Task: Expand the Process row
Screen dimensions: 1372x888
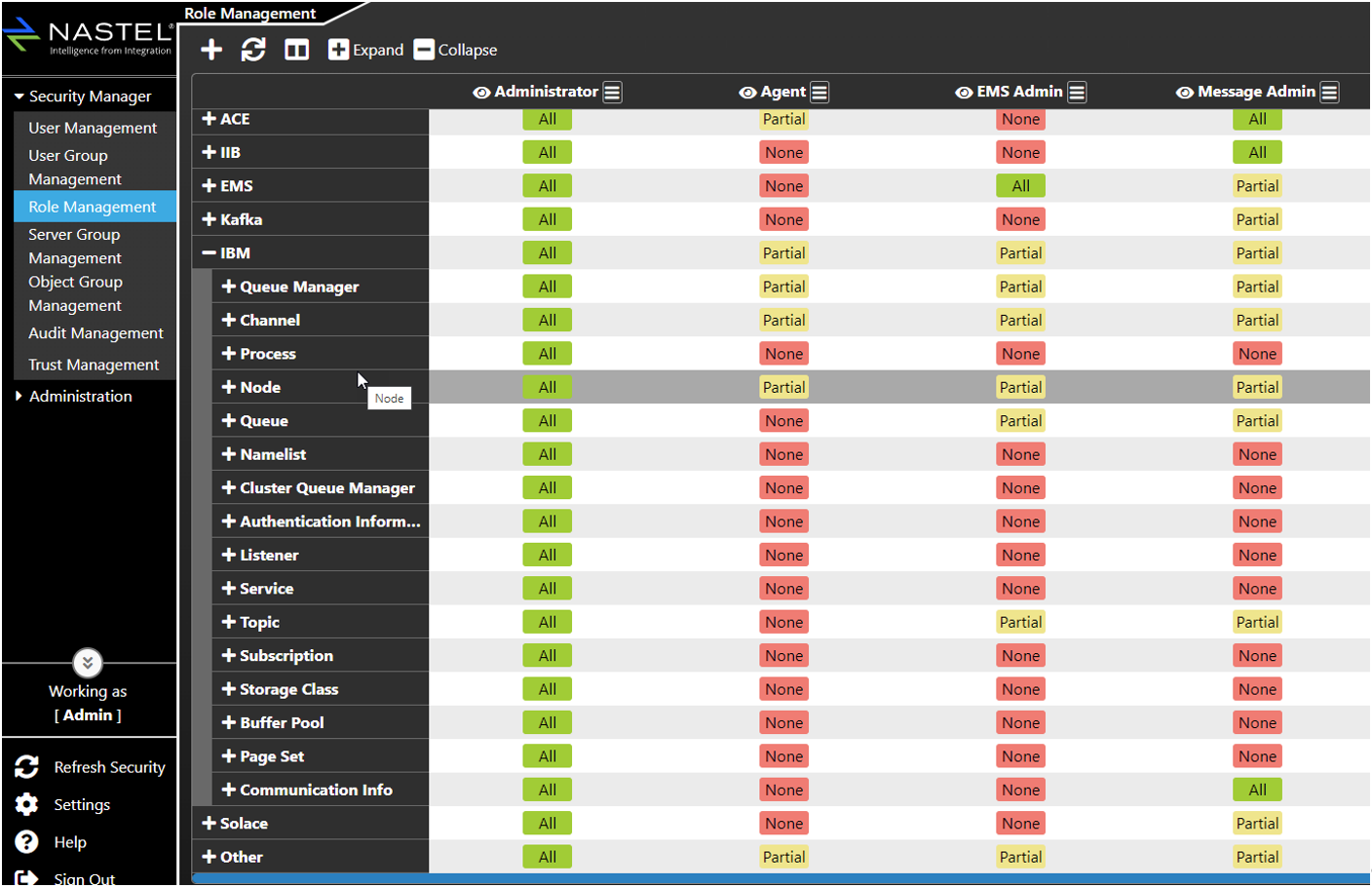Action: click(x=229, y=353)
